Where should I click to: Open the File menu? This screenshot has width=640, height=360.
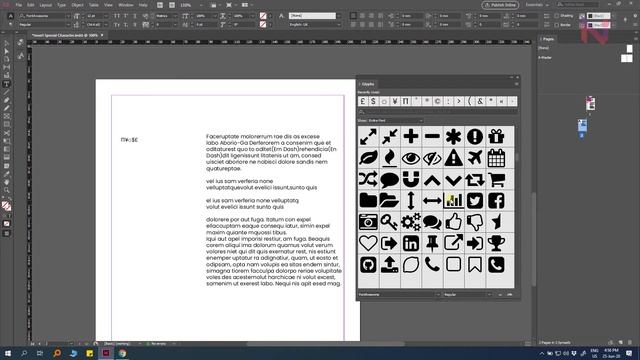19,5
